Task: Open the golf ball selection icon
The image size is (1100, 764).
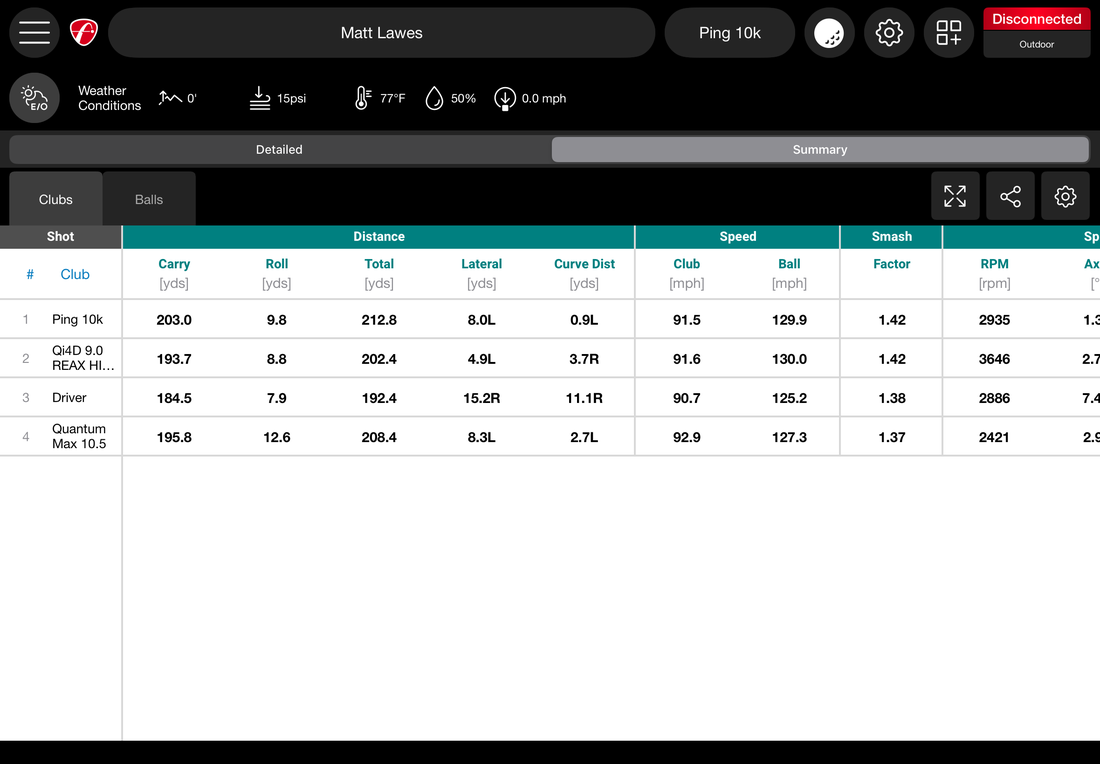Action: coord(829,33)
